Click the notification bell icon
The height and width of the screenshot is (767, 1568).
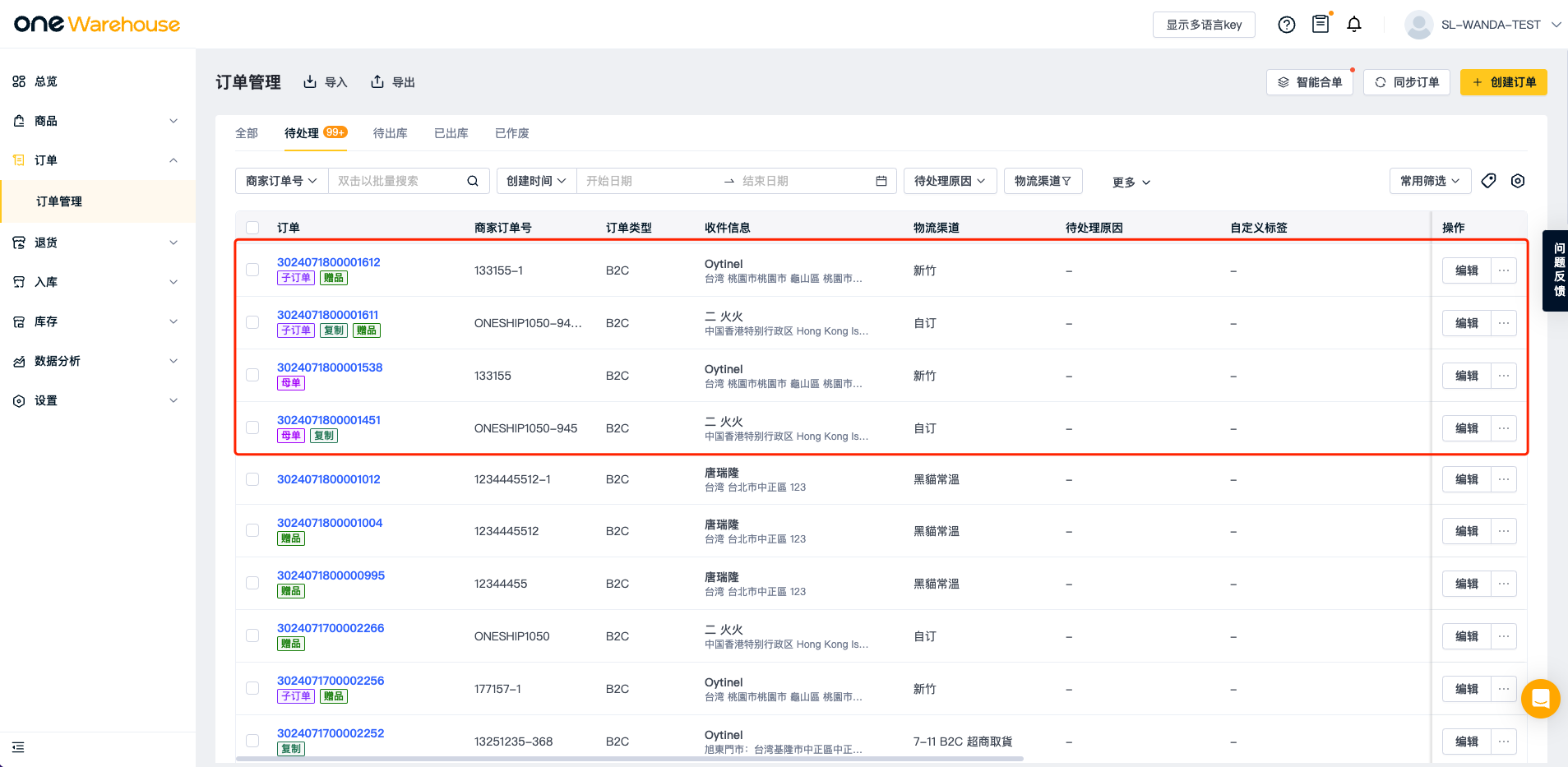pos(1353,25)
